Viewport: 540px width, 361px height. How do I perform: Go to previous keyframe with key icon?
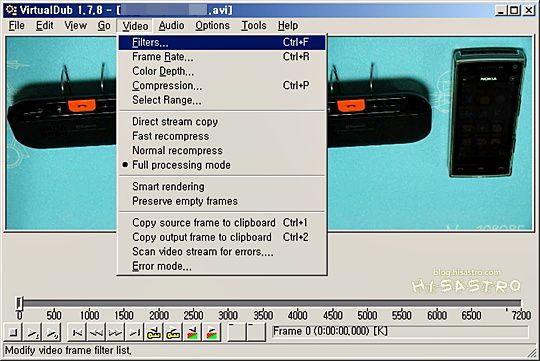(x=154, y=332)
